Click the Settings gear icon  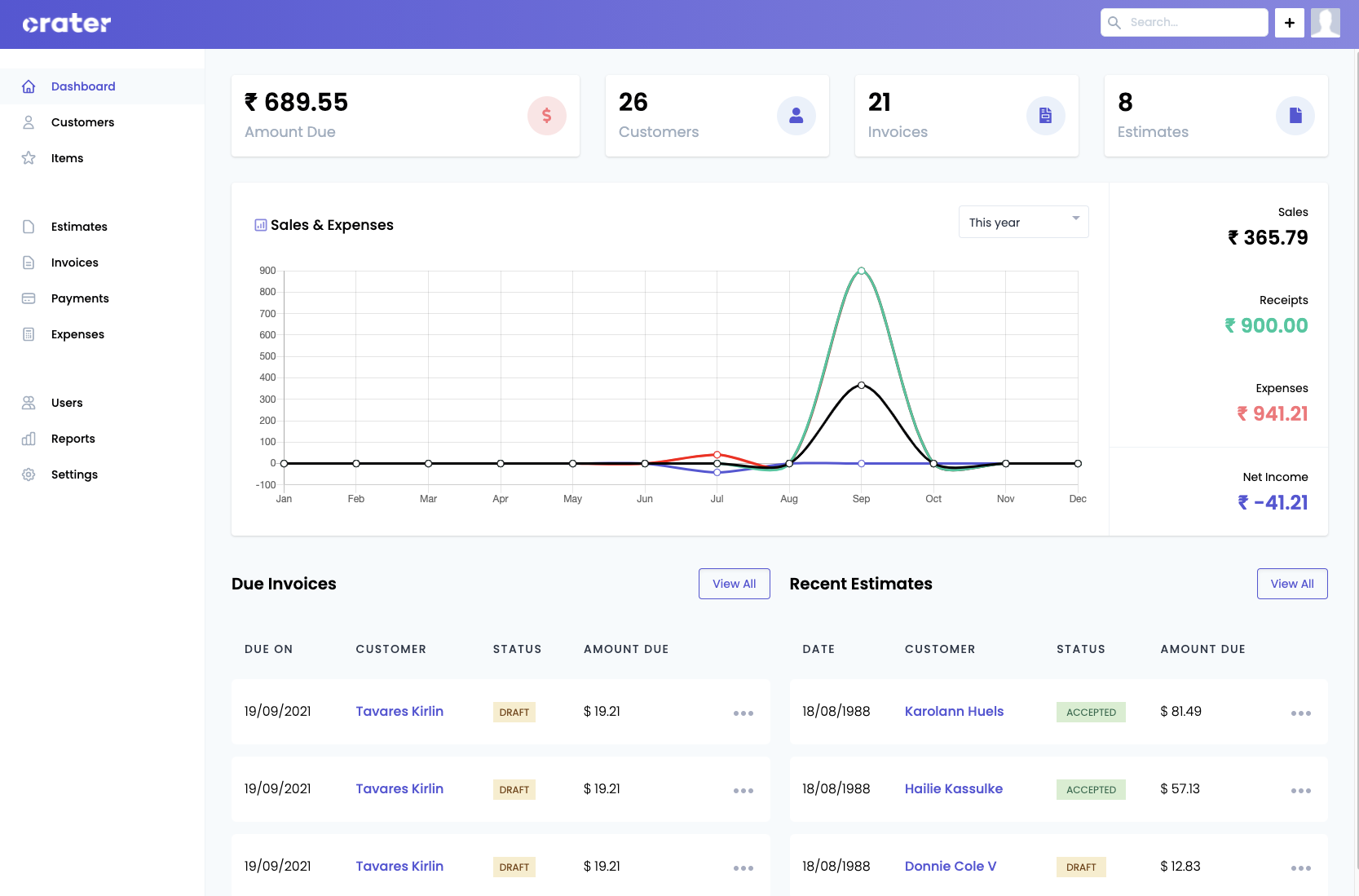[x=29, y=474]
